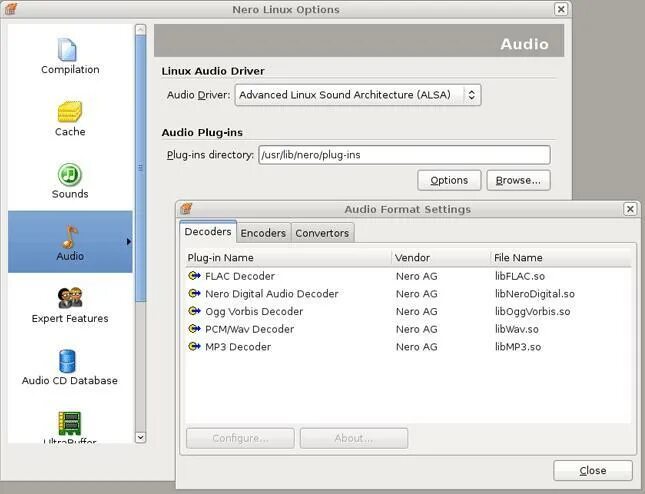Click the sidebar vertical scrollbar thumb
Screen dimensions: 645x494
coord(140,168)
